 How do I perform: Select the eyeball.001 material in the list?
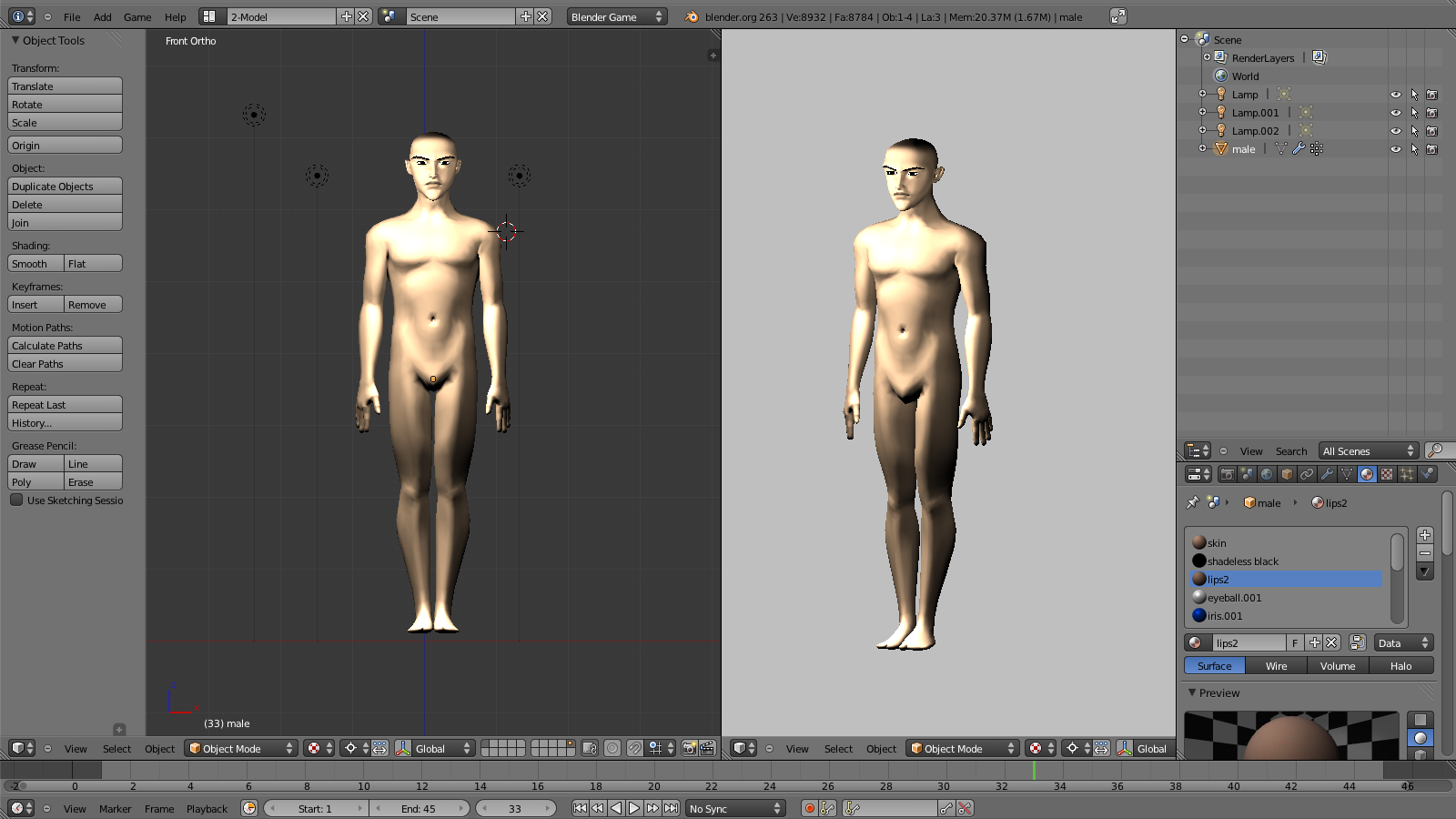pos(1234,598)
